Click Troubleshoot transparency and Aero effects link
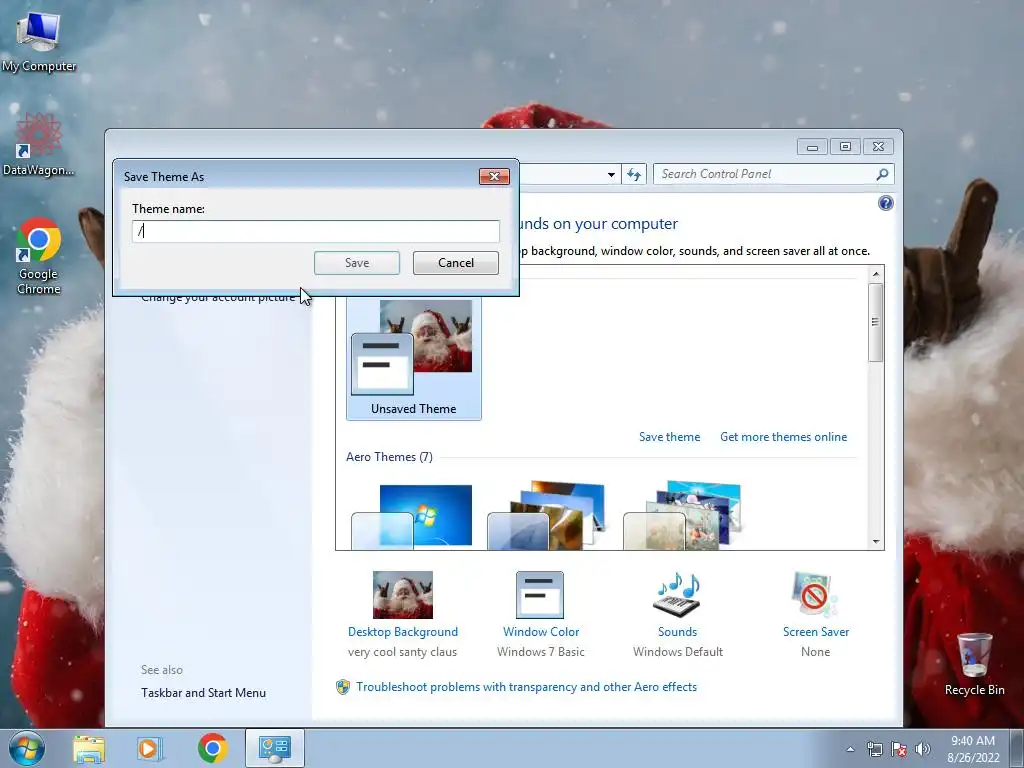The width and height of the screenshot is (1024, 768). pyautogui.click(x=526, y=687)
